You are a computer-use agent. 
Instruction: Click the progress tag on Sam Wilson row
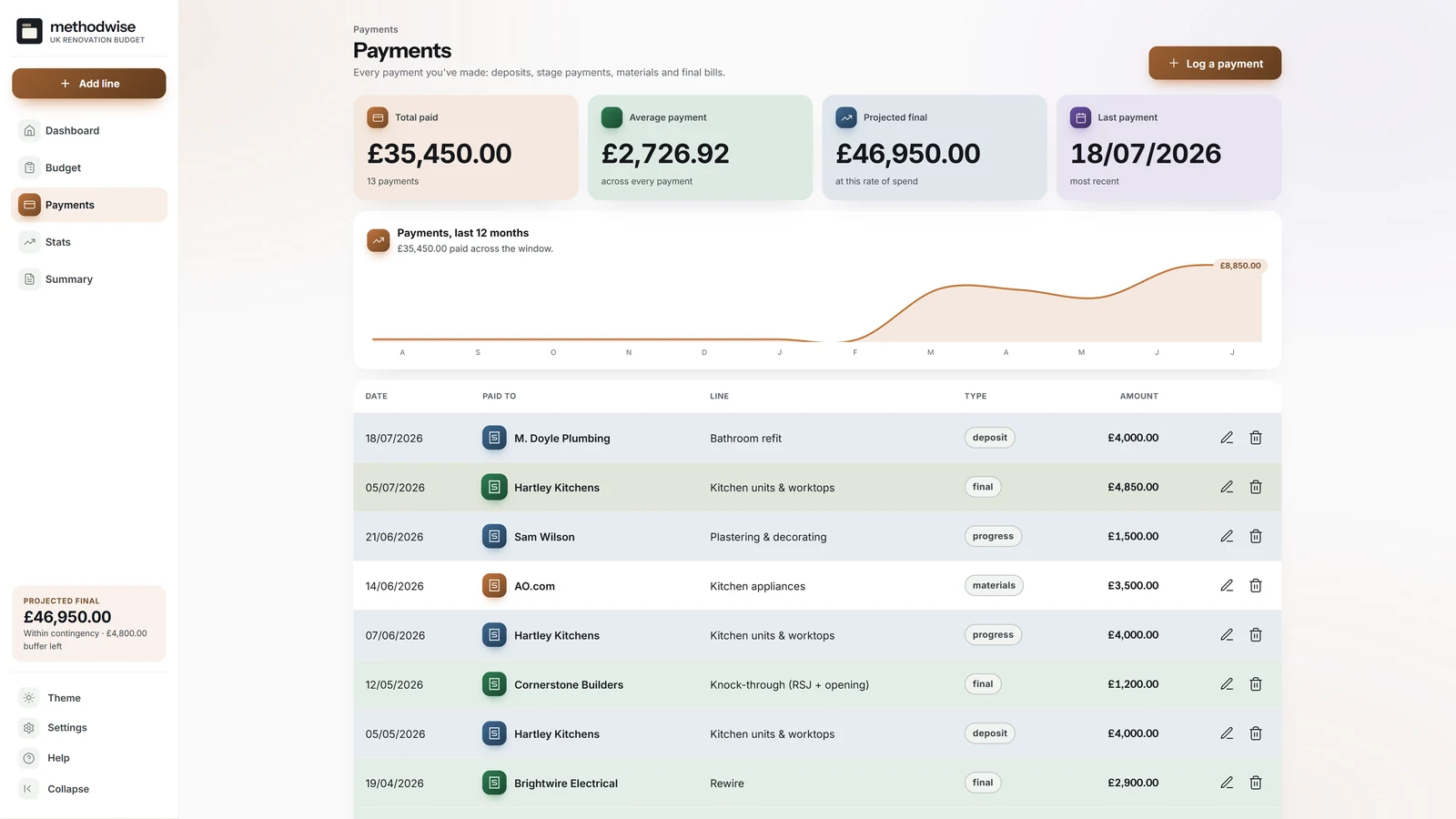pyautogui.click(x=993, y=536)
